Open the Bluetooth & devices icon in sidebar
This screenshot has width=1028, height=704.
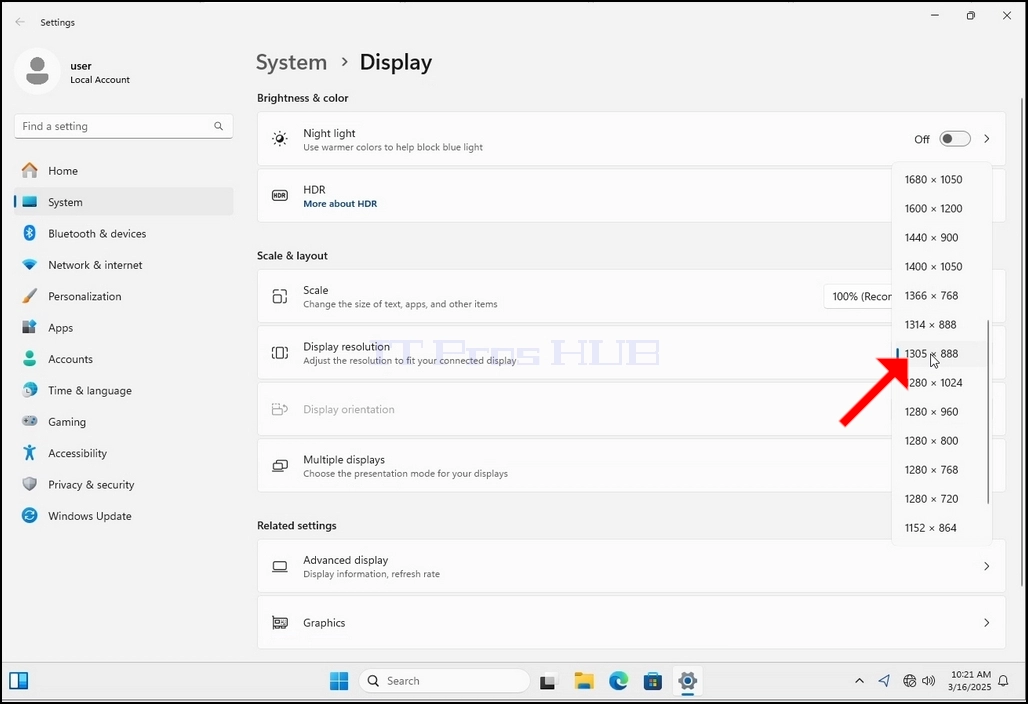(x=30, y=233)
